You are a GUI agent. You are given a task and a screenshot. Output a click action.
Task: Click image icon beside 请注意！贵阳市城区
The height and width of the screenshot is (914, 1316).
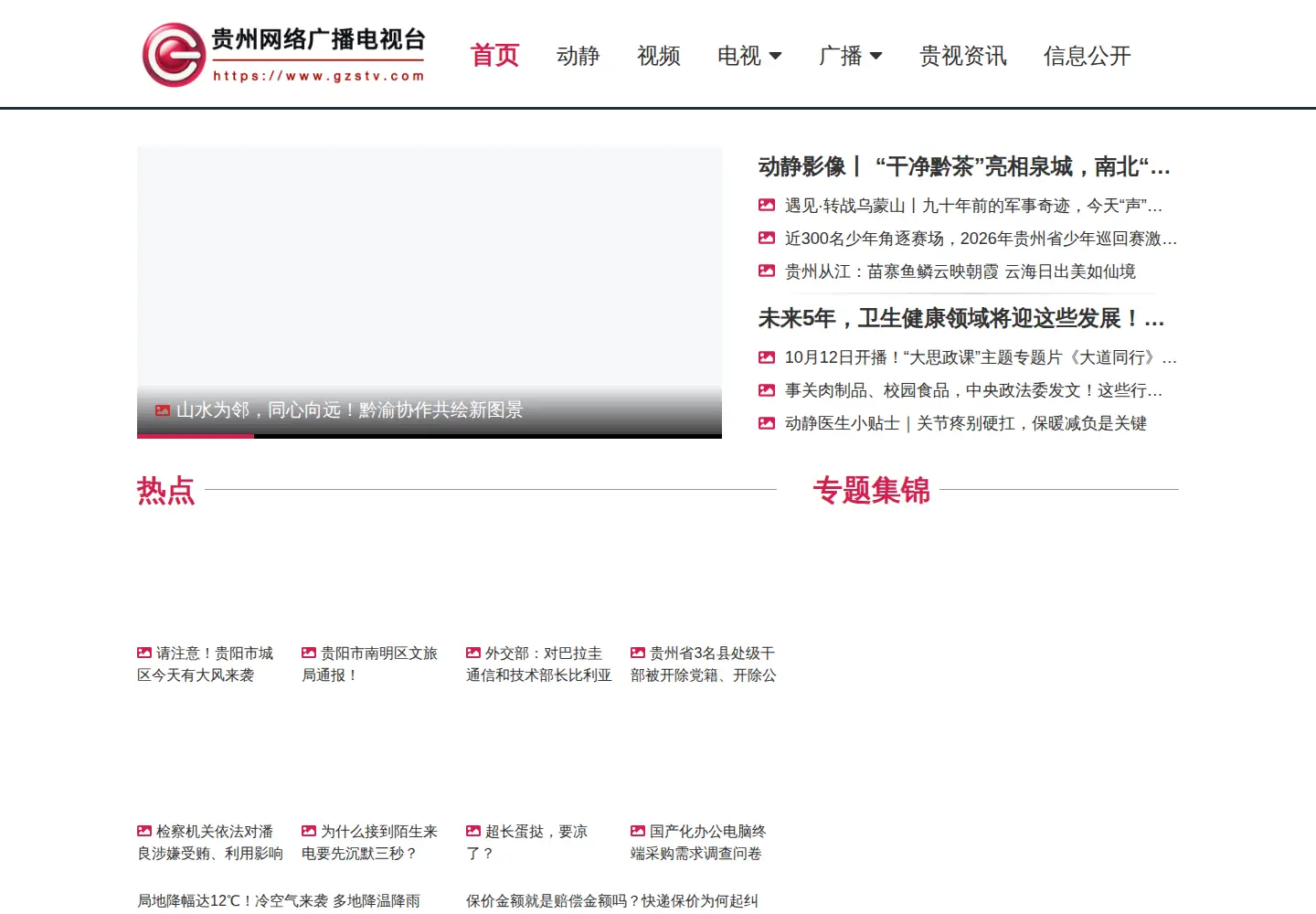click(144, 653)
